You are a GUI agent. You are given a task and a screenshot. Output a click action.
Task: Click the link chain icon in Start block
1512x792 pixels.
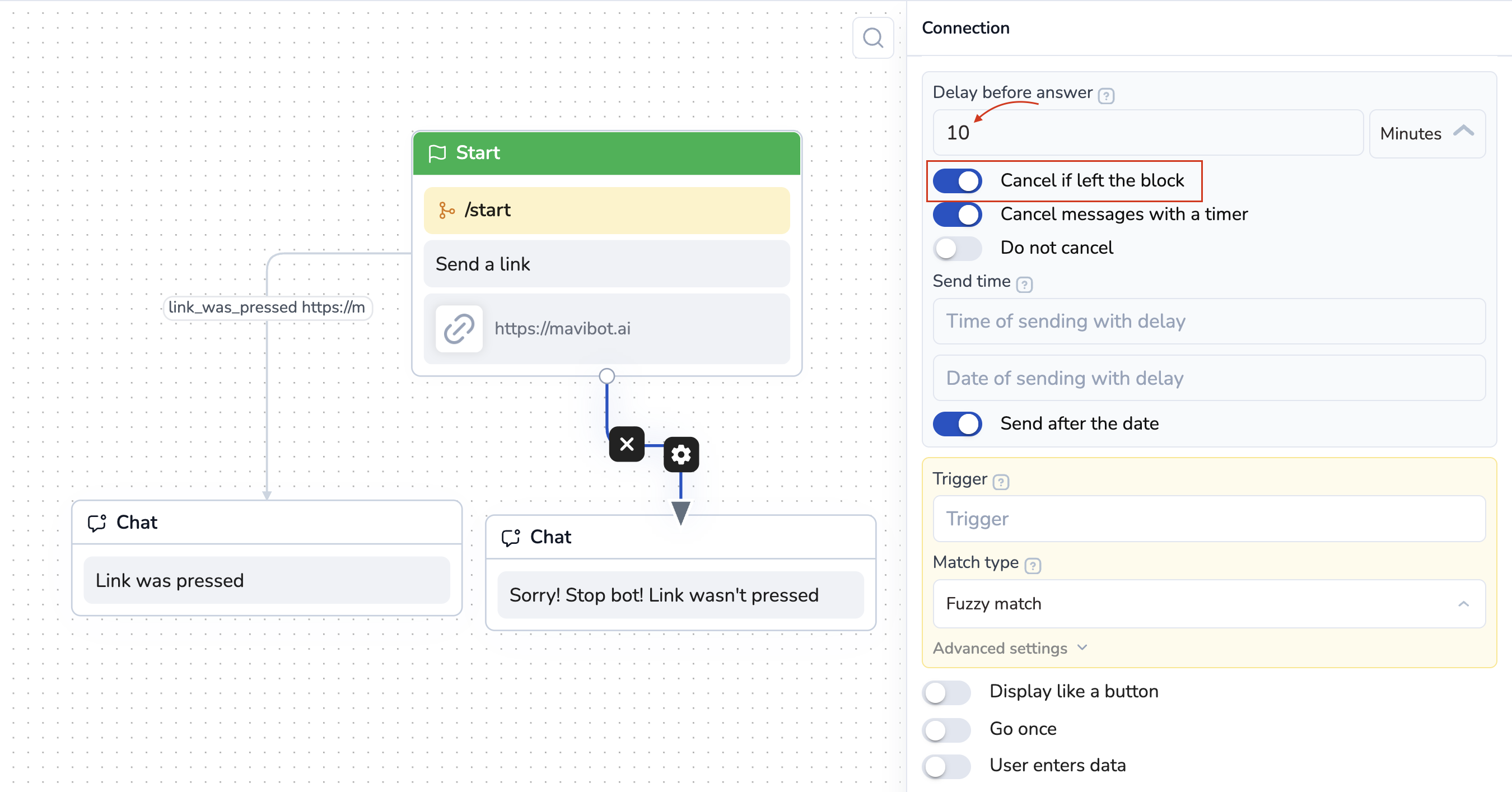click(459, 328)
